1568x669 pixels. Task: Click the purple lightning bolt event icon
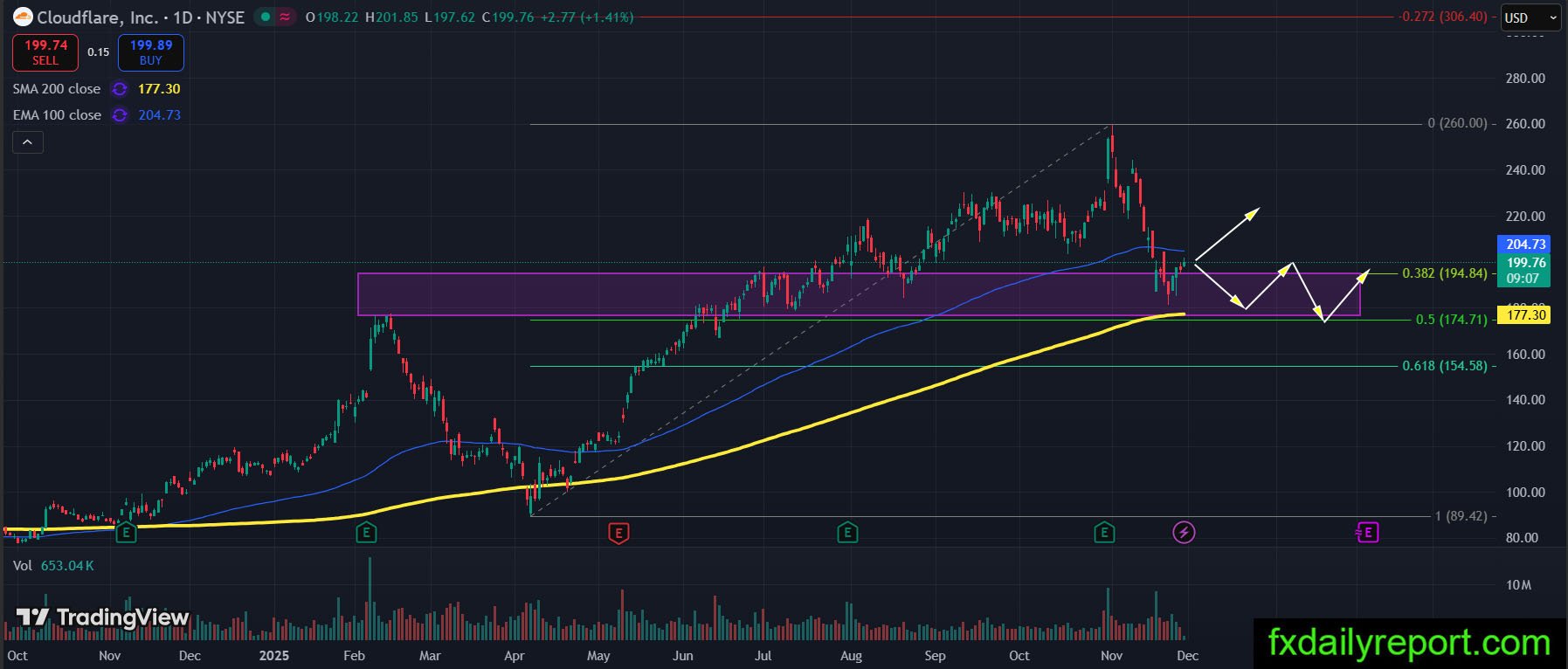[1184, 532]
